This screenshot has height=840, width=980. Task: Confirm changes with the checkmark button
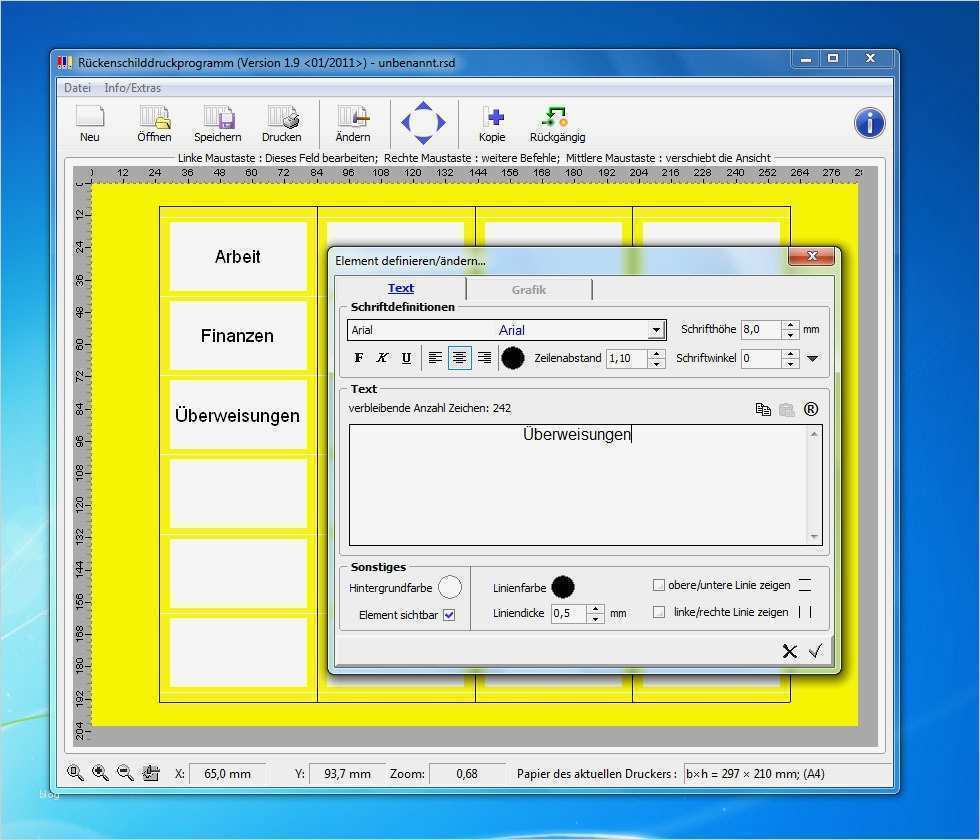tap(818, 651)
